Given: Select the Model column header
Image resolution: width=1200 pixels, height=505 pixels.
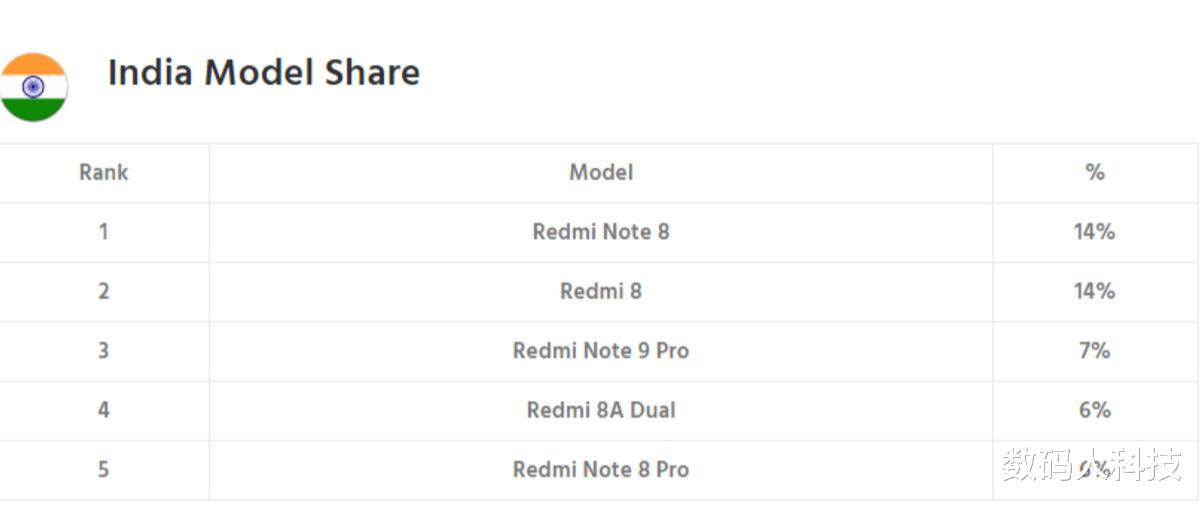Looking at the screenshot, I should click(601, 173).
